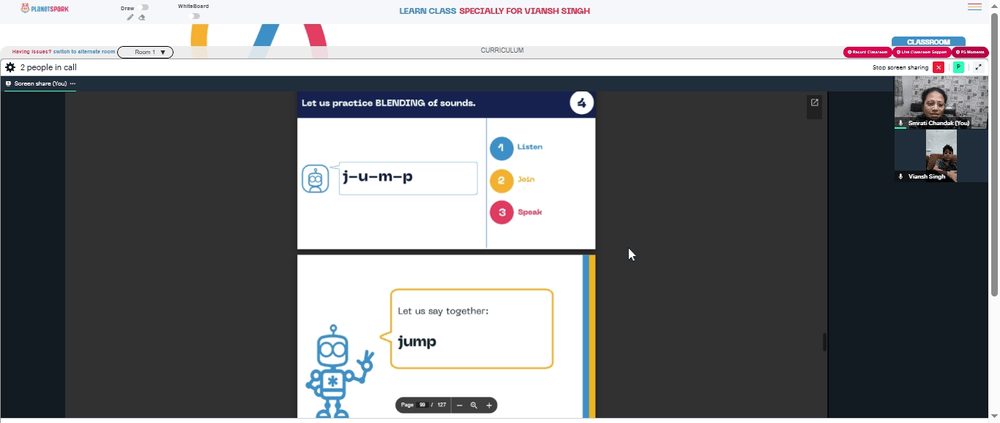
Task: Turn on the WhiteBoard toggle
Action: (195, 16)
